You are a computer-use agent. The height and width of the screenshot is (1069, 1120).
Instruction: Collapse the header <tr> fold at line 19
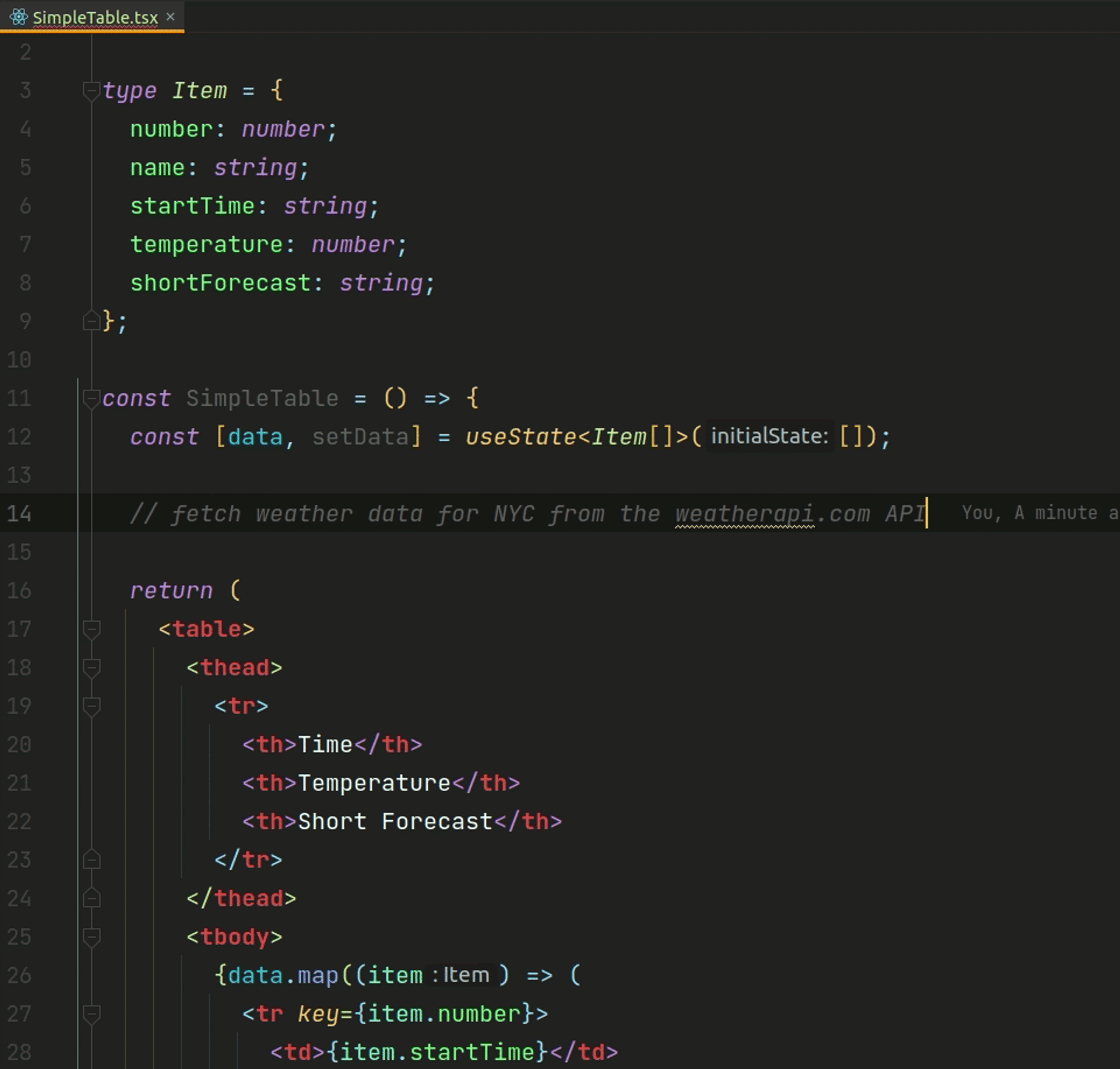[91, 706]
